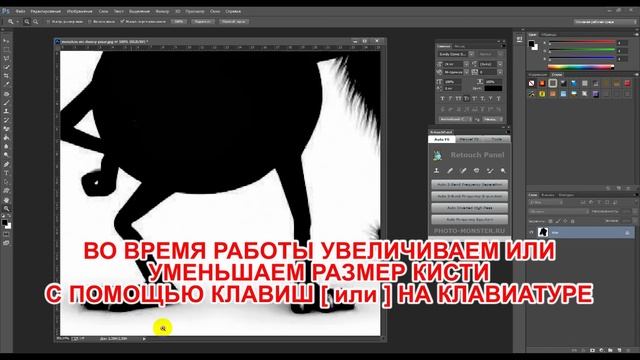This screenshot has height=360, width=640.
Task: Open the layer blend mode dropdown
Action: click(559, 211)
